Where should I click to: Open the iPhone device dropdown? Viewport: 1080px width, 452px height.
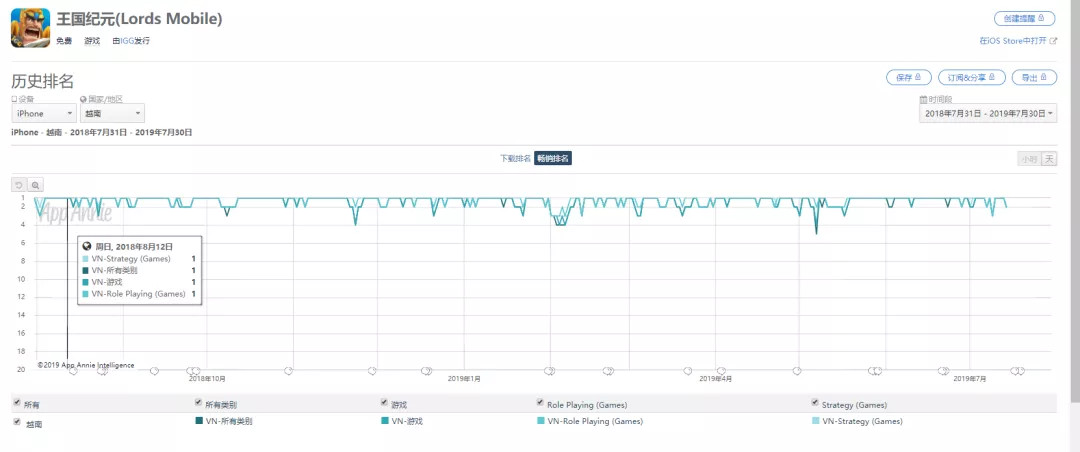pos(43,114)
